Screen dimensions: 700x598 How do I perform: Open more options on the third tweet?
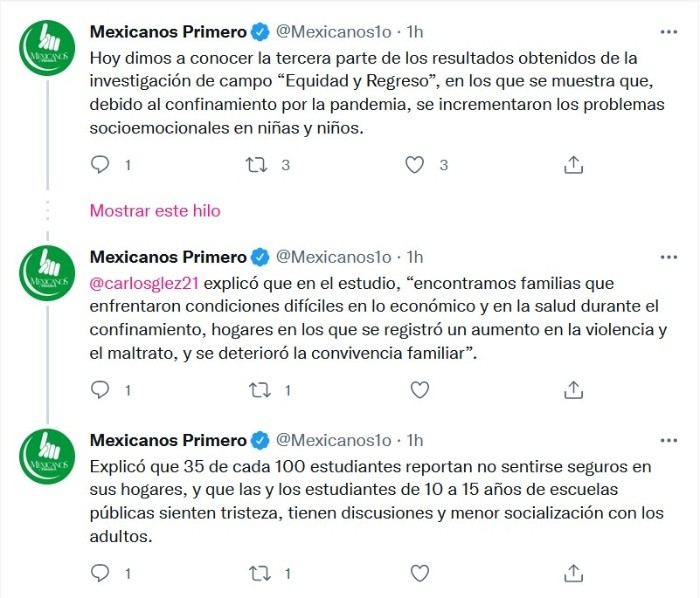[x=667, y=441]
